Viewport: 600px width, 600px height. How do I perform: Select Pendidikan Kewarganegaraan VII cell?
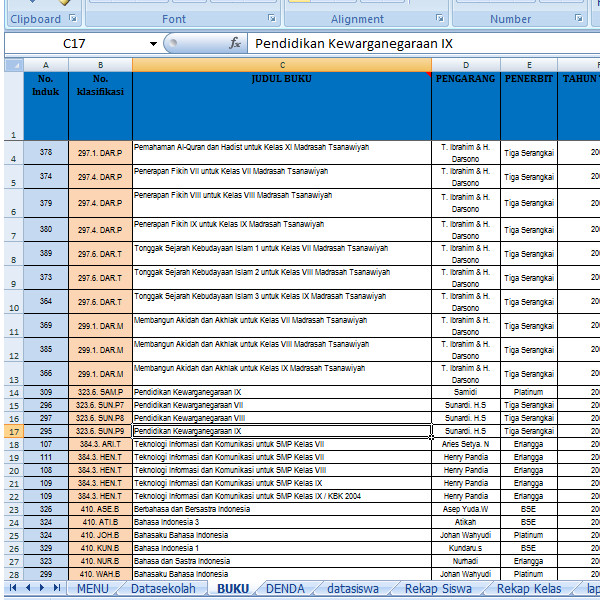[x=282, y=405]
